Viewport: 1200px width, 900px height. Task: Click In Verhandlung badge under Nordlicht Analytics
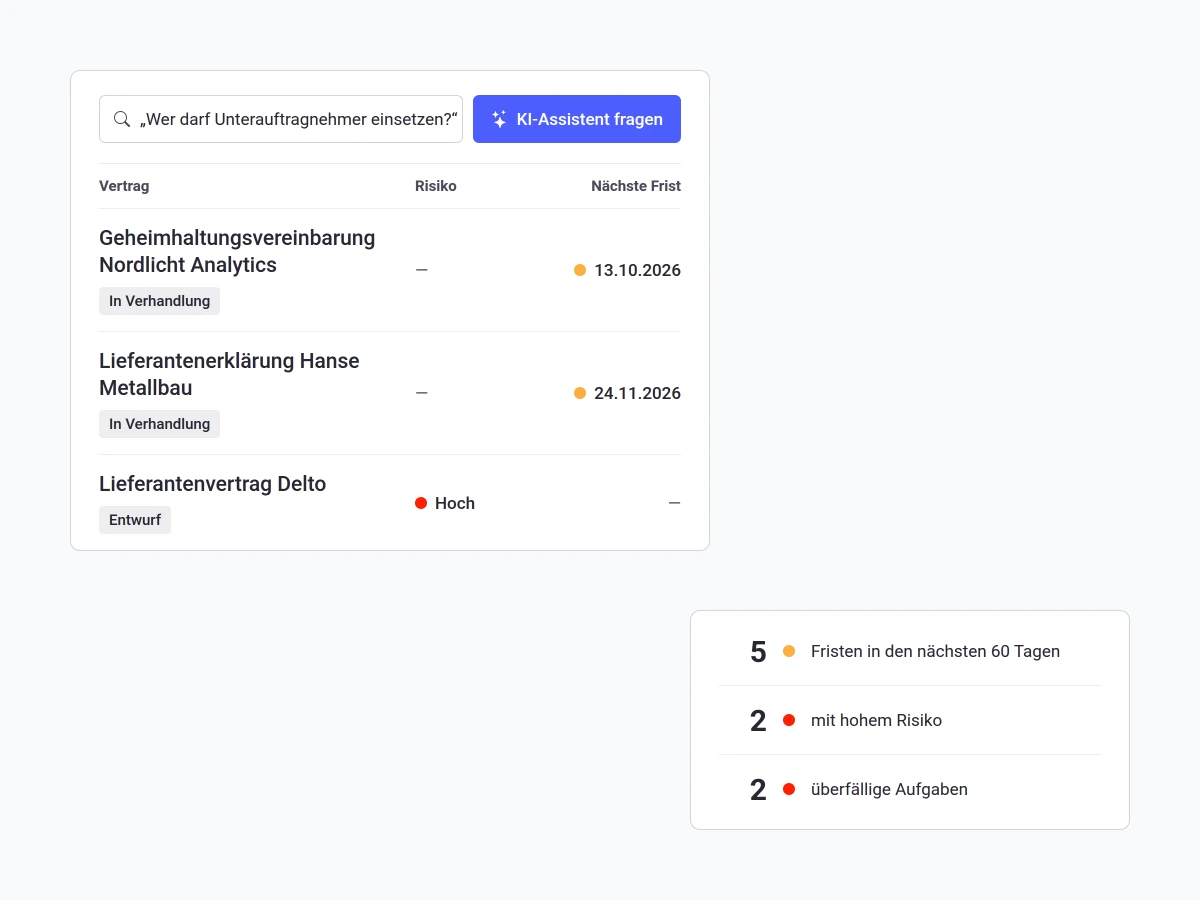(159, 301)
